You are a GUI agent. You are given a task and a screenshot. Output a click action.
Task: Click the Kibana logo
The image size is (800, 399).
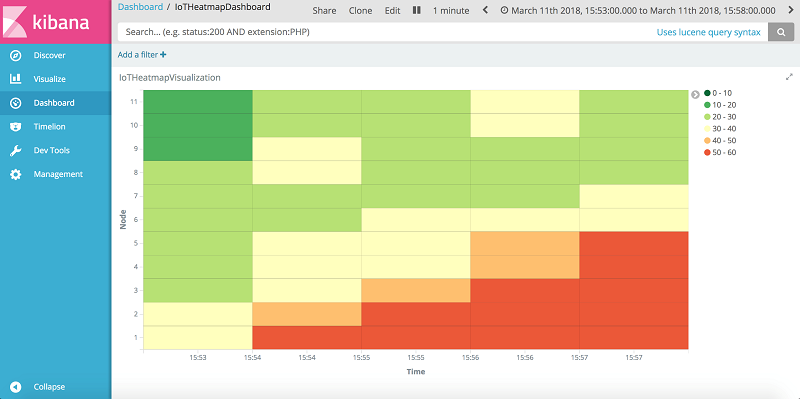(56, 21)
